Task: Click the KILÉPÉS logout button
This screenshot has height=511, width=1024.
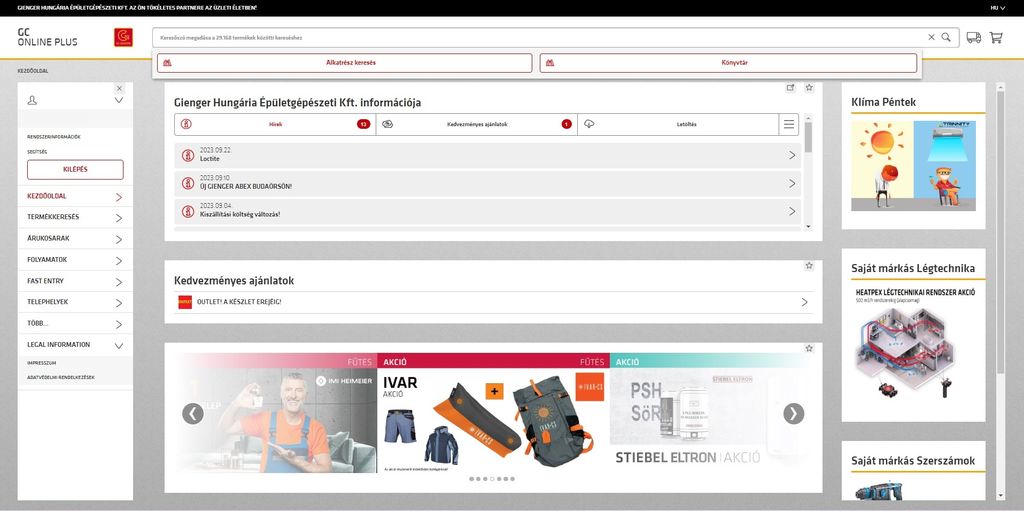Action: pos(75,169)
